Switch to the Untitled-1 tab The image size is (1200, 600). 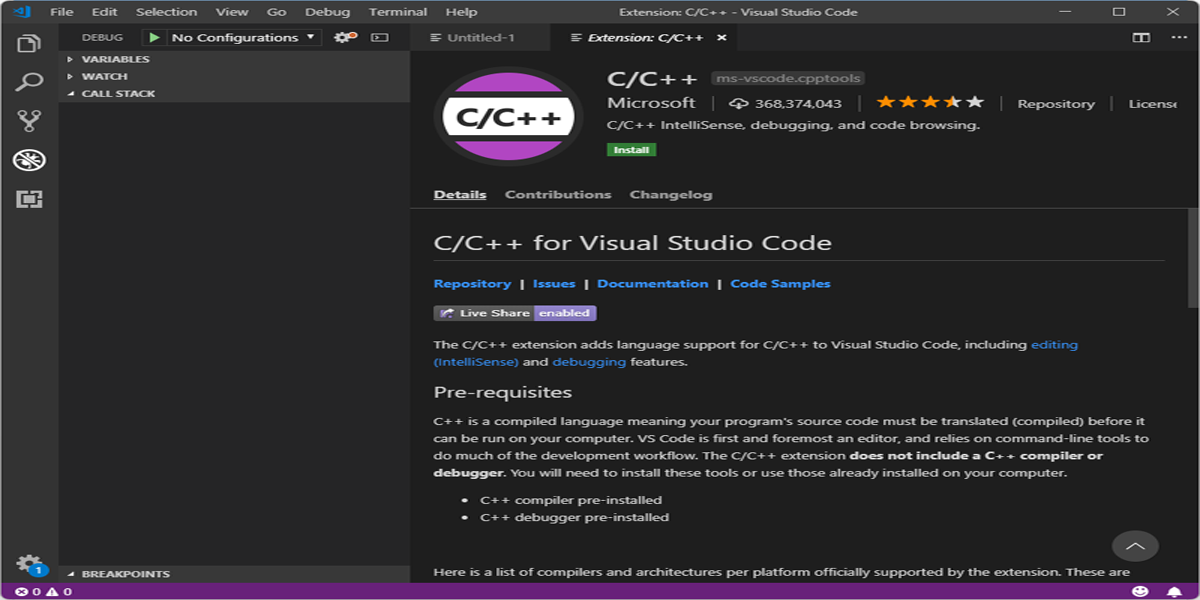click(480, 38)
